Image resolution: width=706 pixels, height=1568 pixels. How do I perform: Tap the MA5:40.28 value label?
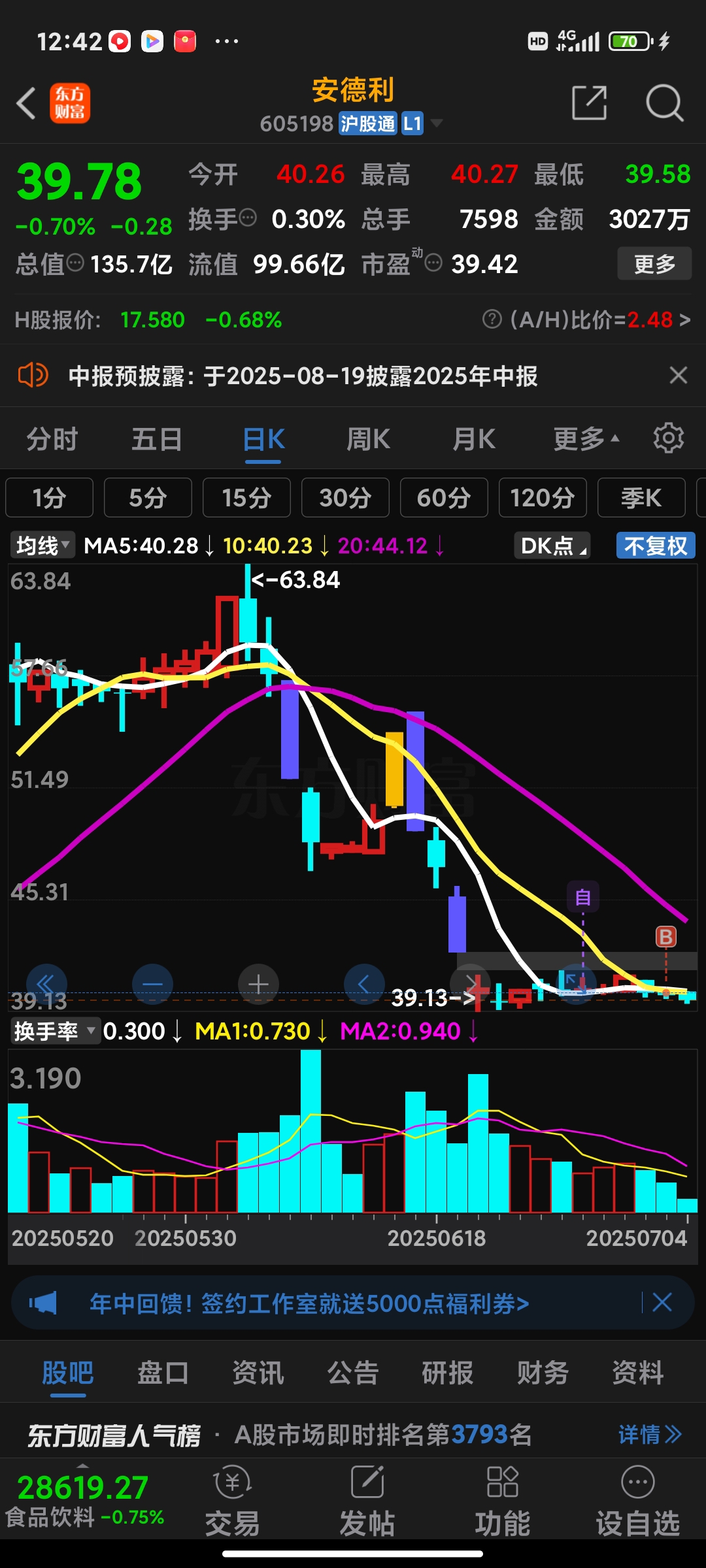point(141,546)
